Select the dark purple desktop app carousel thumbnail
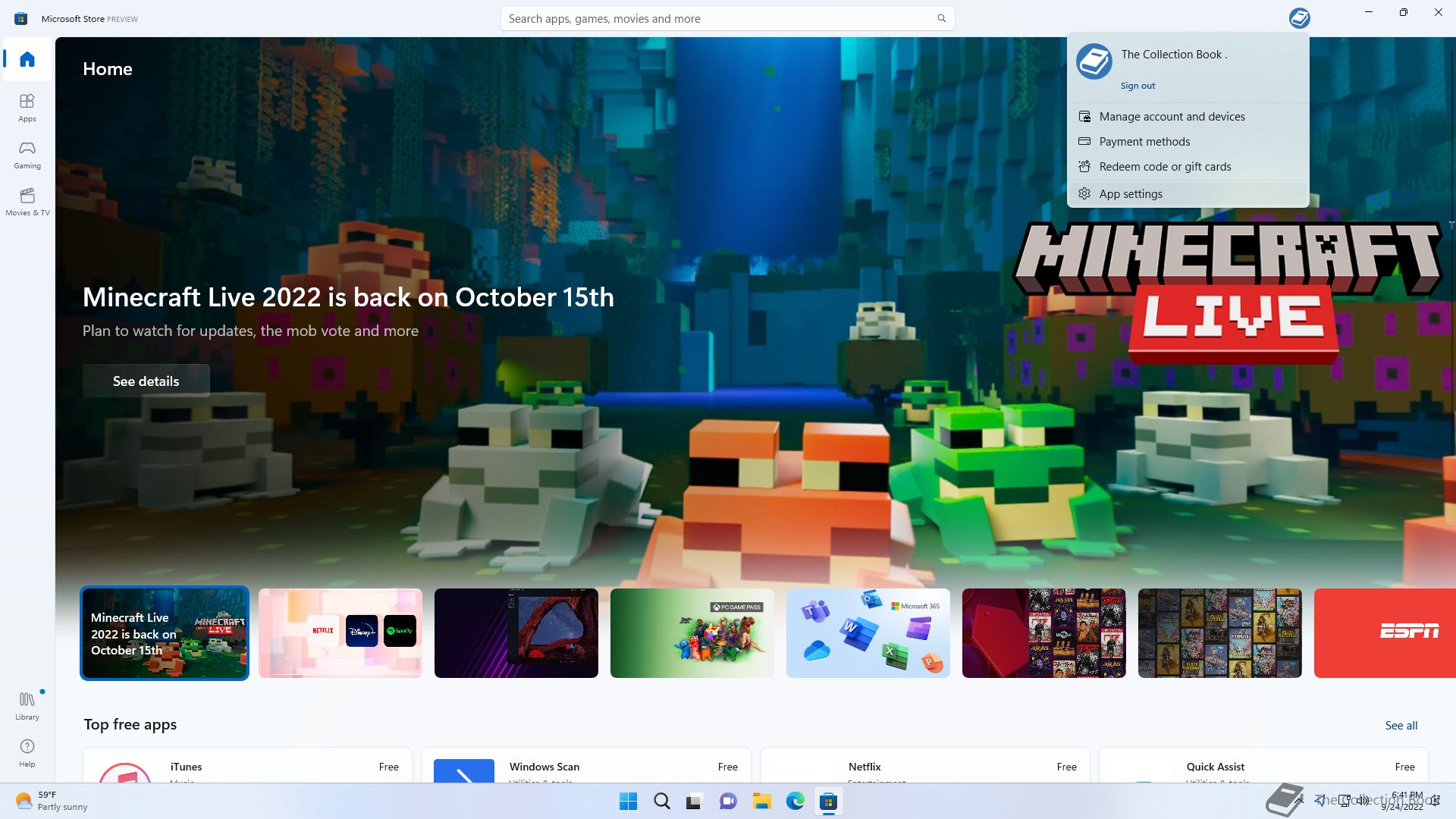Screen dimensions: 1456x819 point(516,633)
